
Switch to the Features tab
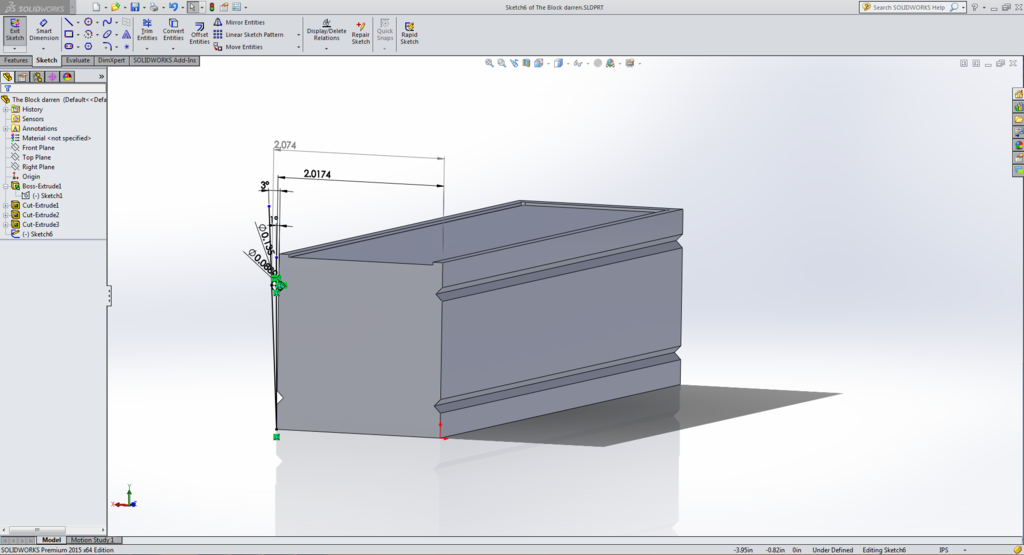pos(16,61)
